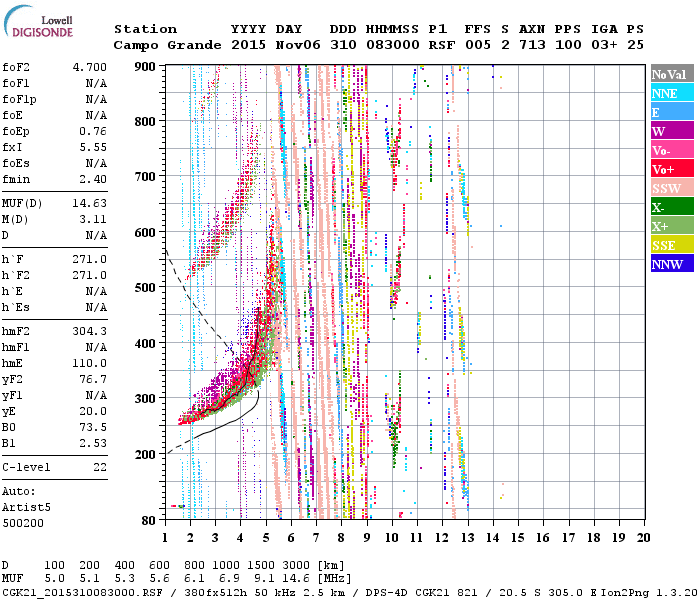The height and width of the screenshot is (600, 700).
Task: Click the fxI value 5.55
Action: [x=93, y=148]
